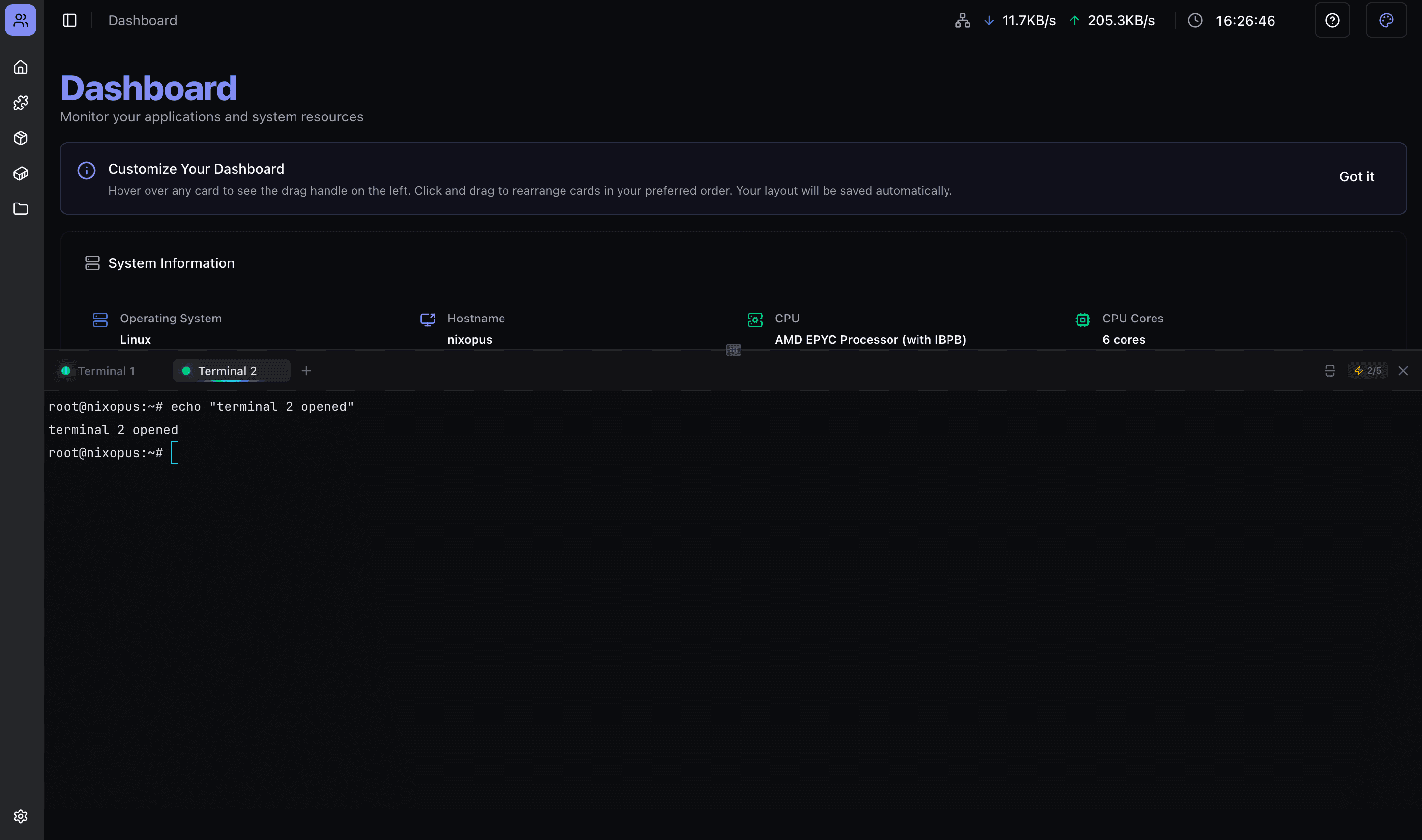Click the package cube icon in sidebar
The height and width of the screenshot is (840, 1422).
21,138
